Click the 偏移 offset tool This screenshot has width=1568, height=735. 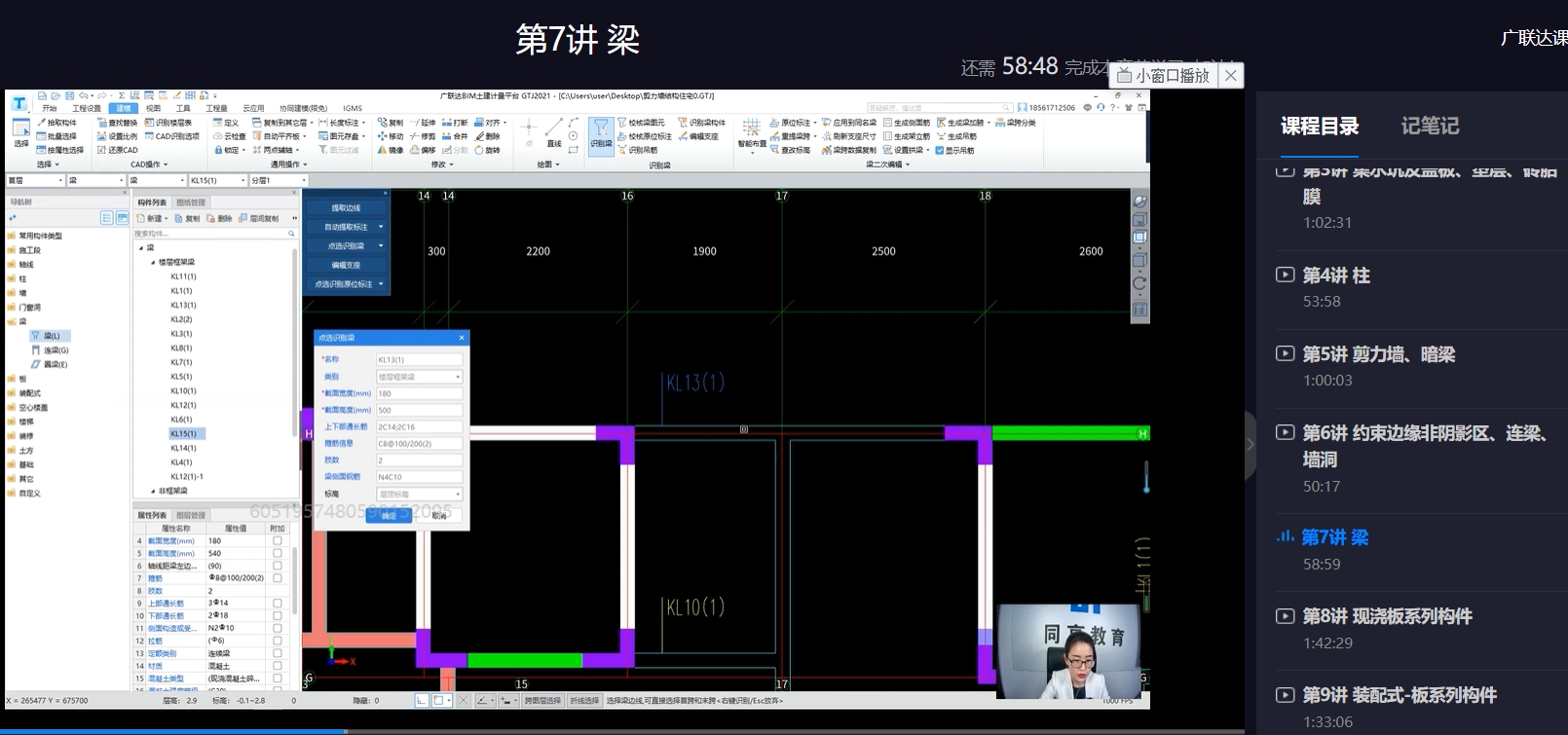coord(423,150)
